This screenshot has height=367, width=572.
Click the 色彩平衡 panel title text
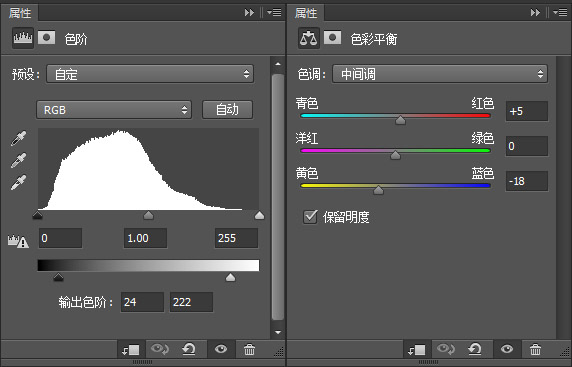(x=374, y=39)
